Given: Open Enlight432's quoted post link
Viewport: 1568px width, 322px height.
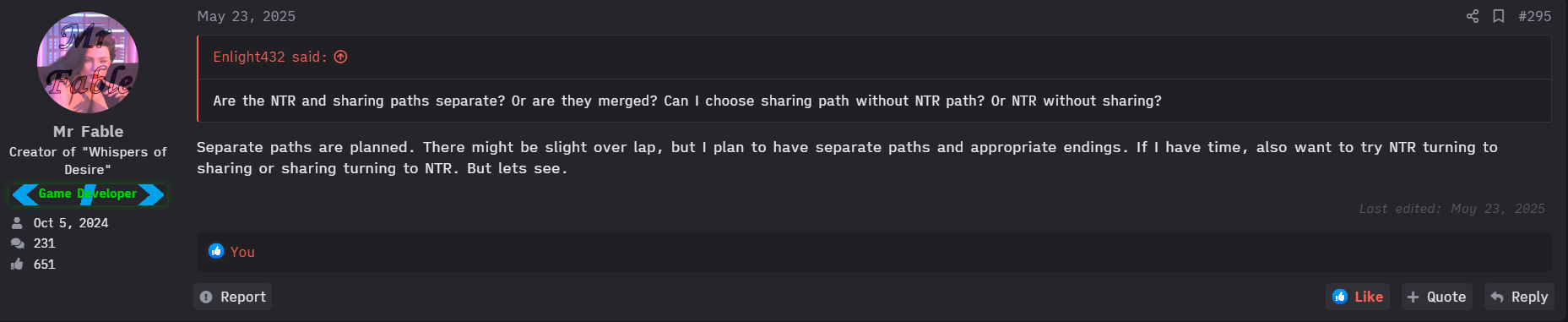Looking at the screenshot, I should pyautogui.click(x=269, y=57).
